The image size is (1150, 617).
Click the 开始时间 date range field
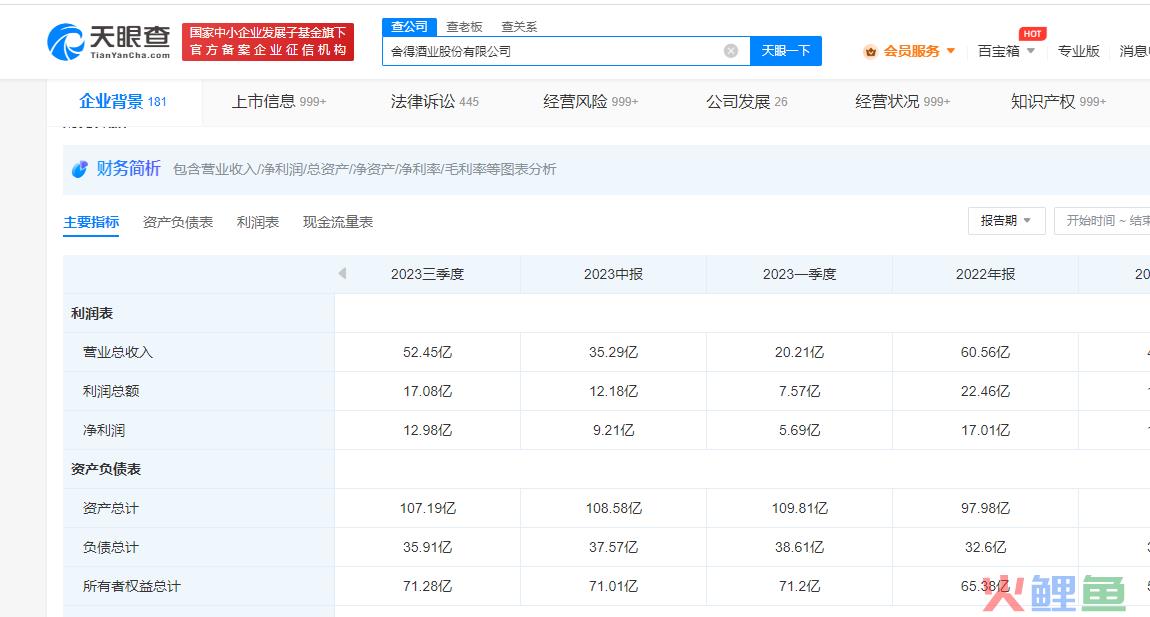click(x=1102, y=221)
